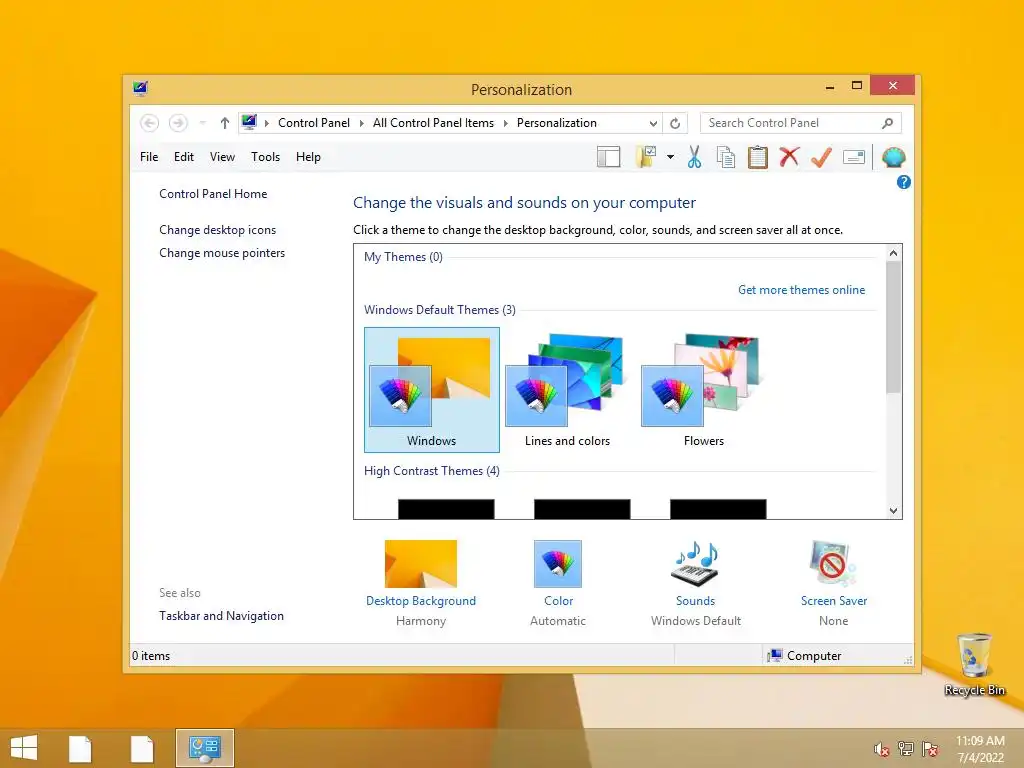Click the Back navigation arrow

click(x=150, y=123)
